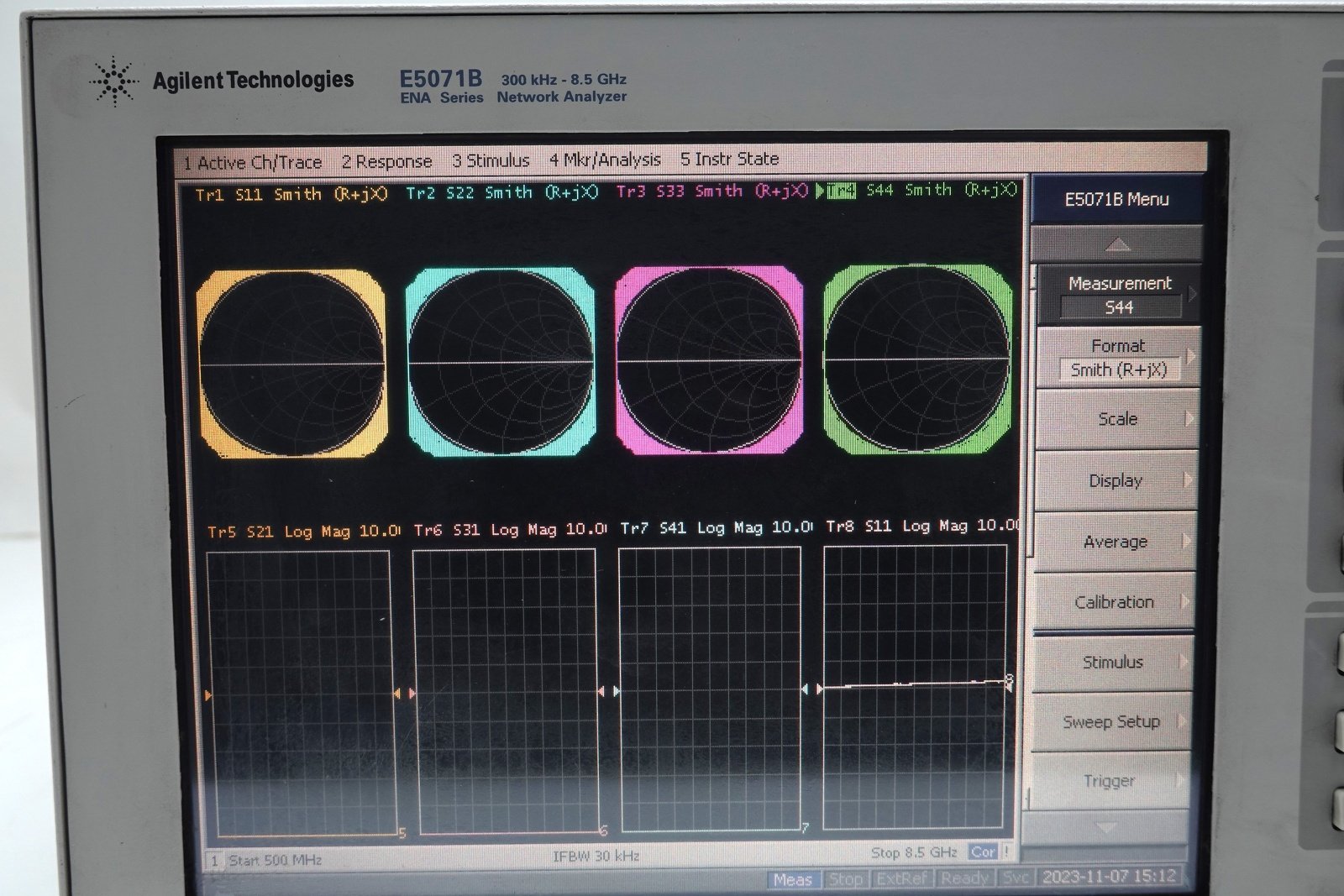Click the Meas status indicator
Image resolution: width=1344 pixels, height=896 pixels.
pyautogui.click(x=793, y=879)
